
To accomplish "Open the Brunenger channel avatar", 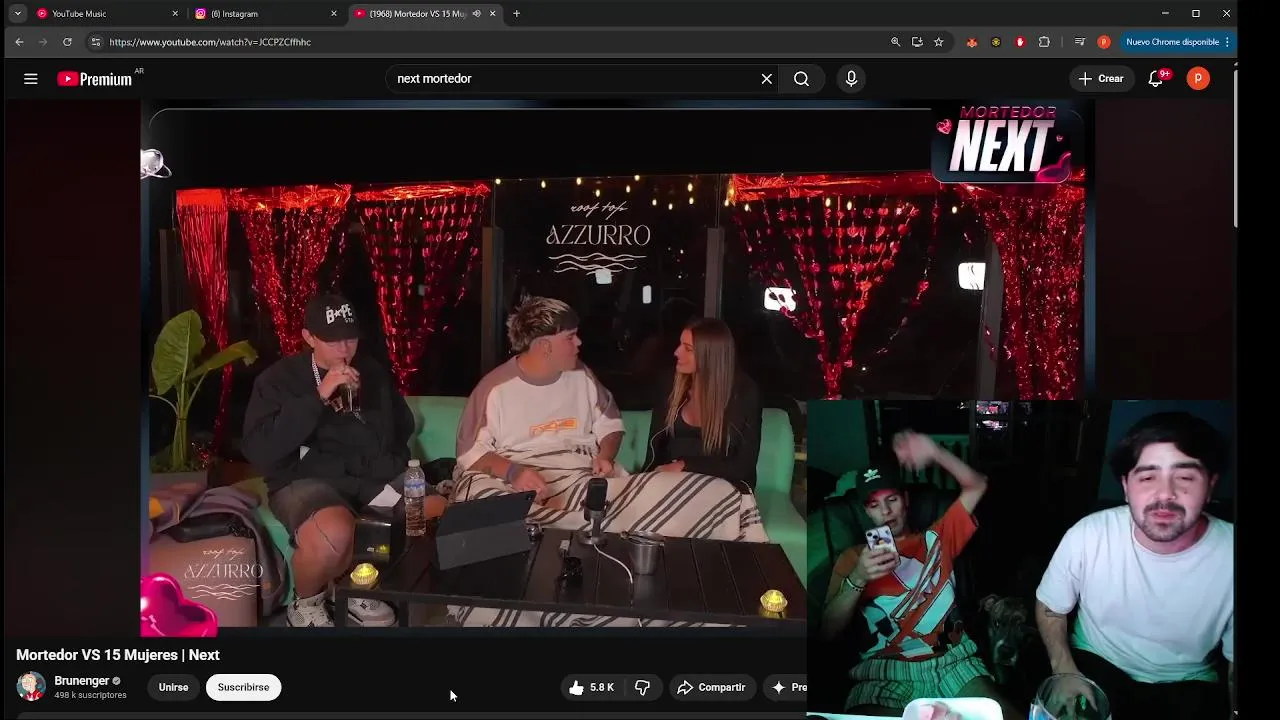I will click(x=31, y=687).
